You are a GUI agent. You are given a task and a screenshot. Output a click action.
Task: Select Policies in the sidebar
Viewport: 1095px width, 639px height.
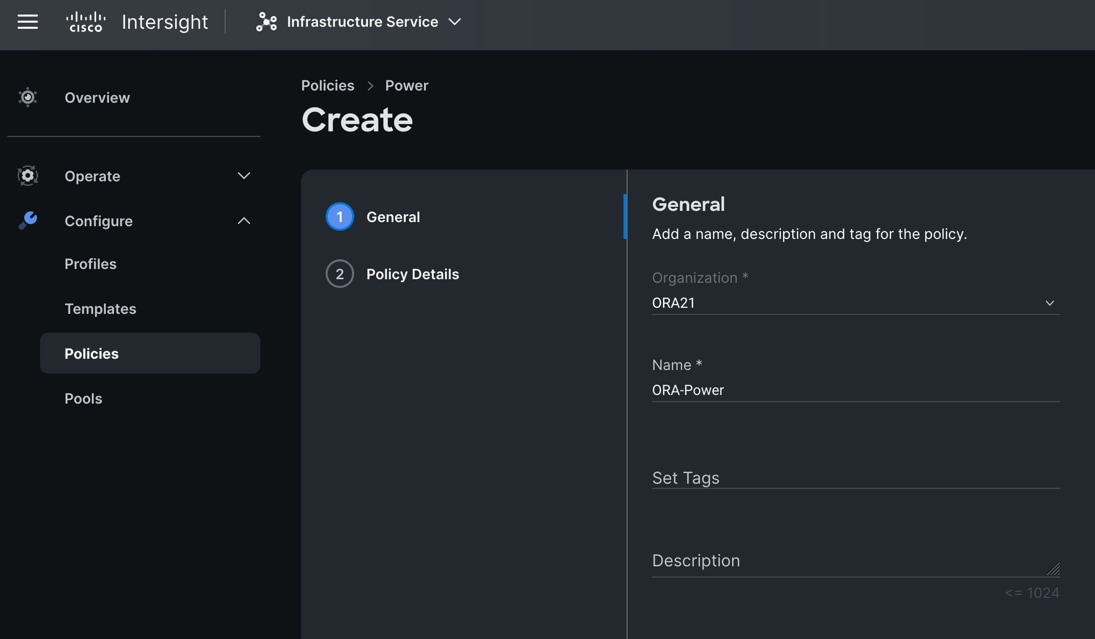click(92, 354)
